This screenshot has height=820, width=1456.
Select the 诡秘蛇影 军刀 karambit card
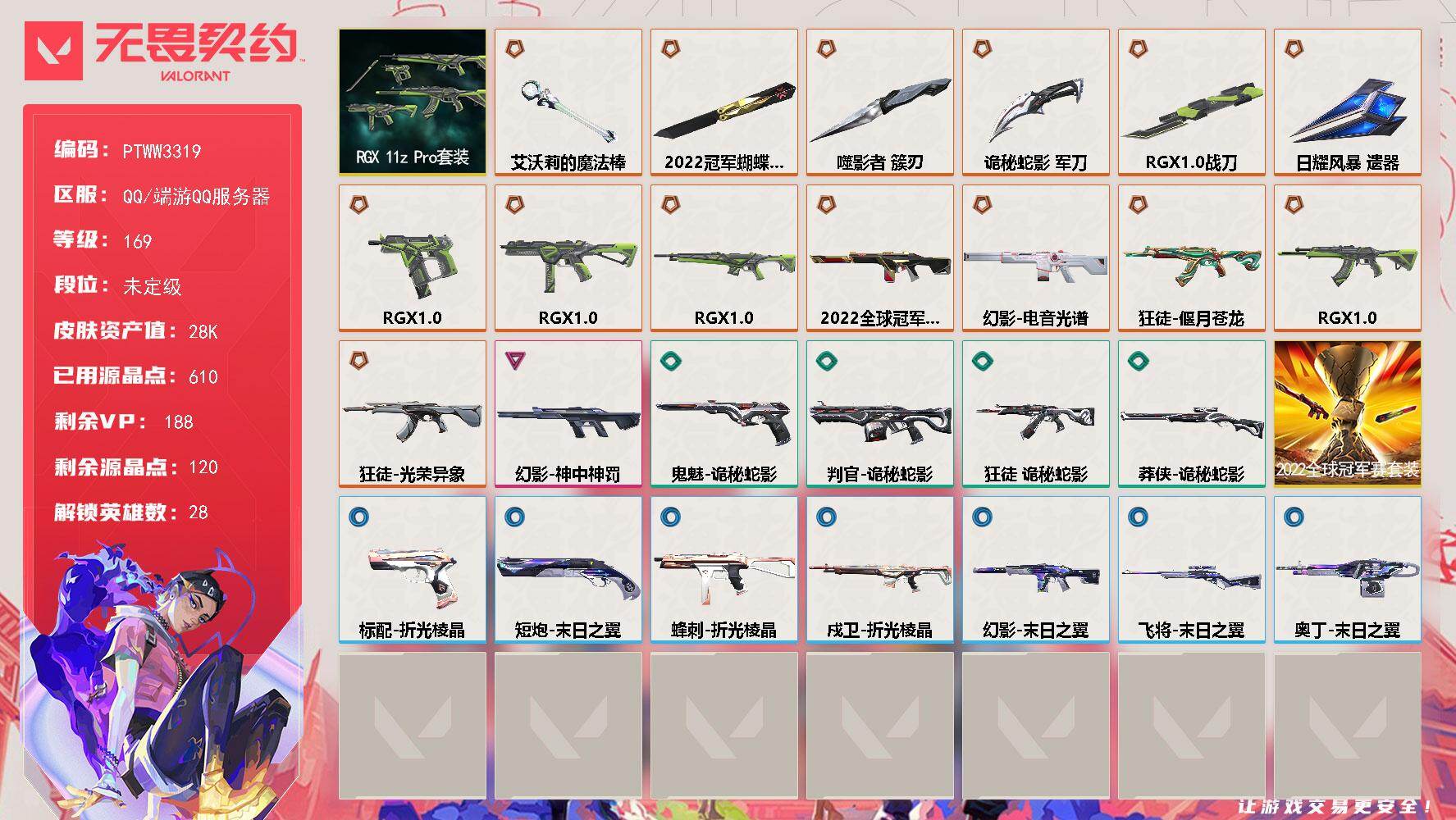click(1036, 102)
